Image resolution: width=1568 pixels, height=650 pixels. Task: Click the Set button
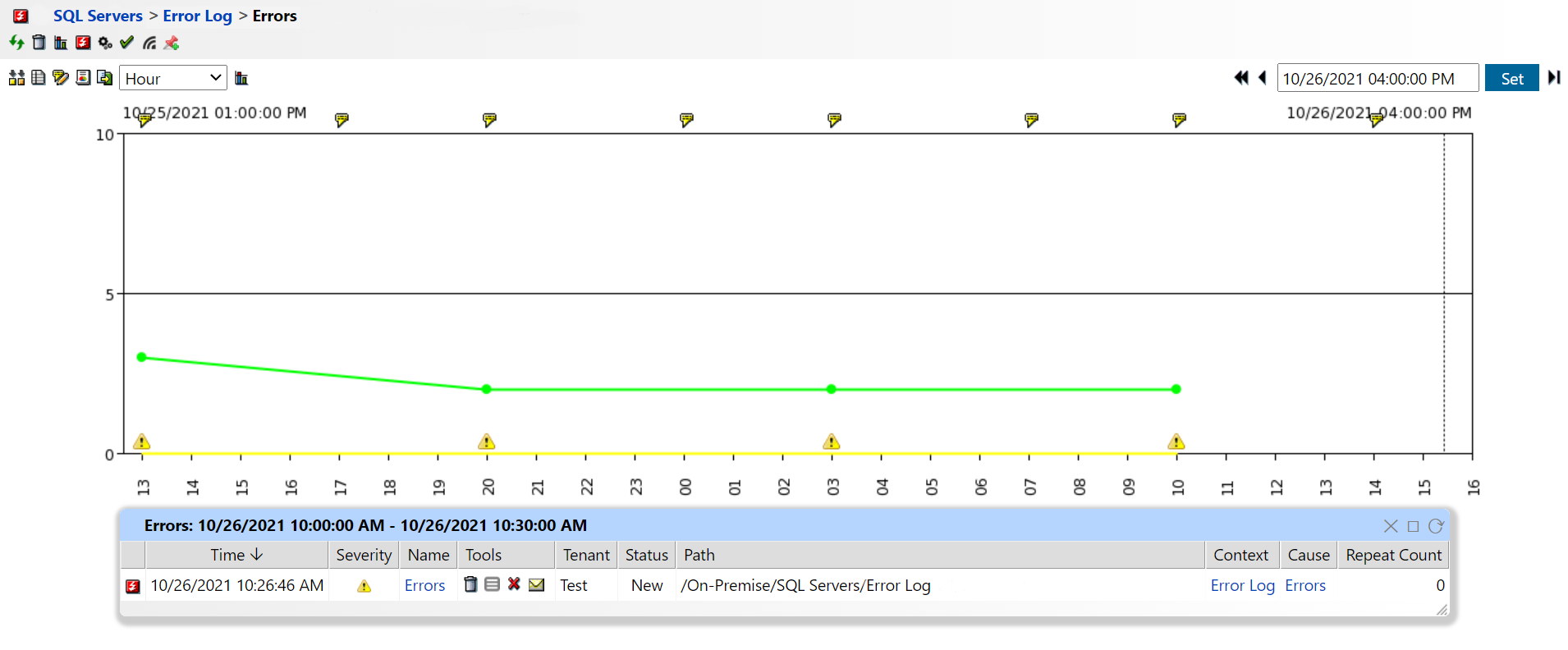(x=1511, y=78)
